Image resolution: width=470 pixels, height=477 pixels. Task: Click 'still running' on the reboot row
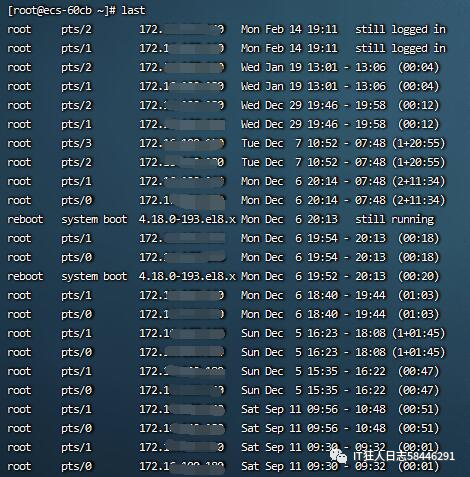point(395,219)
